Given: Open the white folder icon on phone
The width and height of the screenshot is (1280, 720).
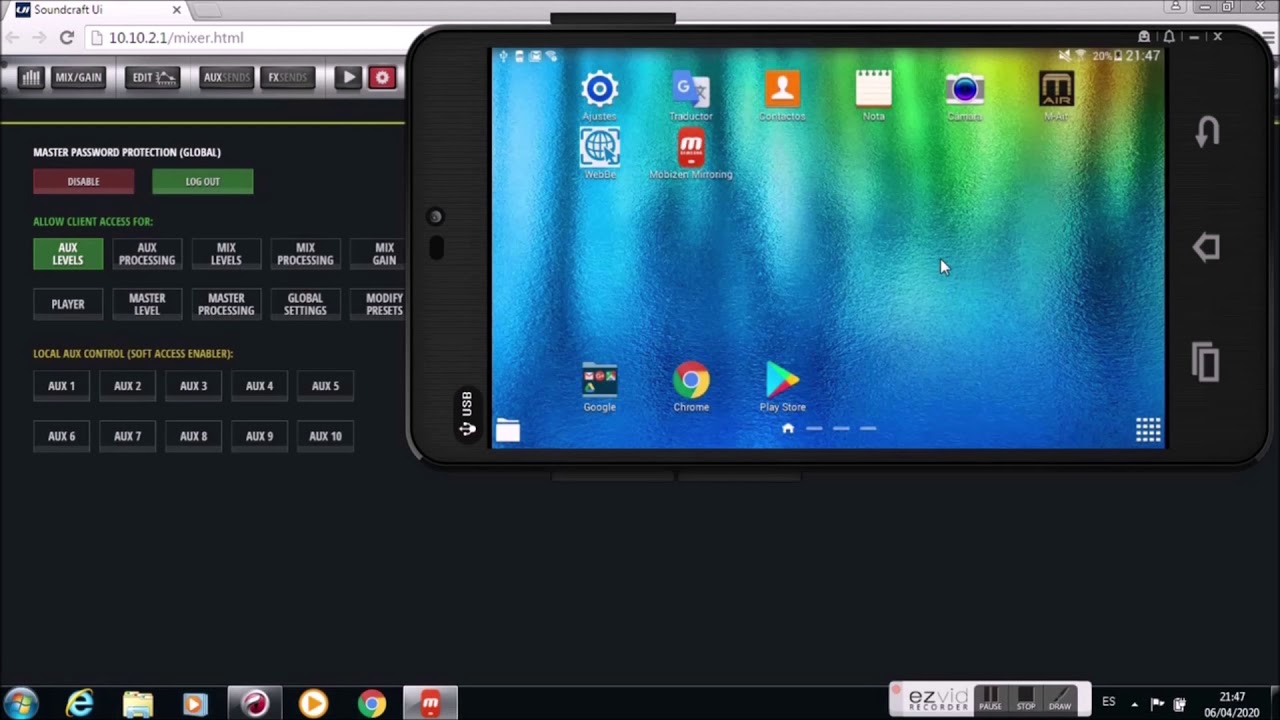Looking at the screenshot, I should pos(508,431).
